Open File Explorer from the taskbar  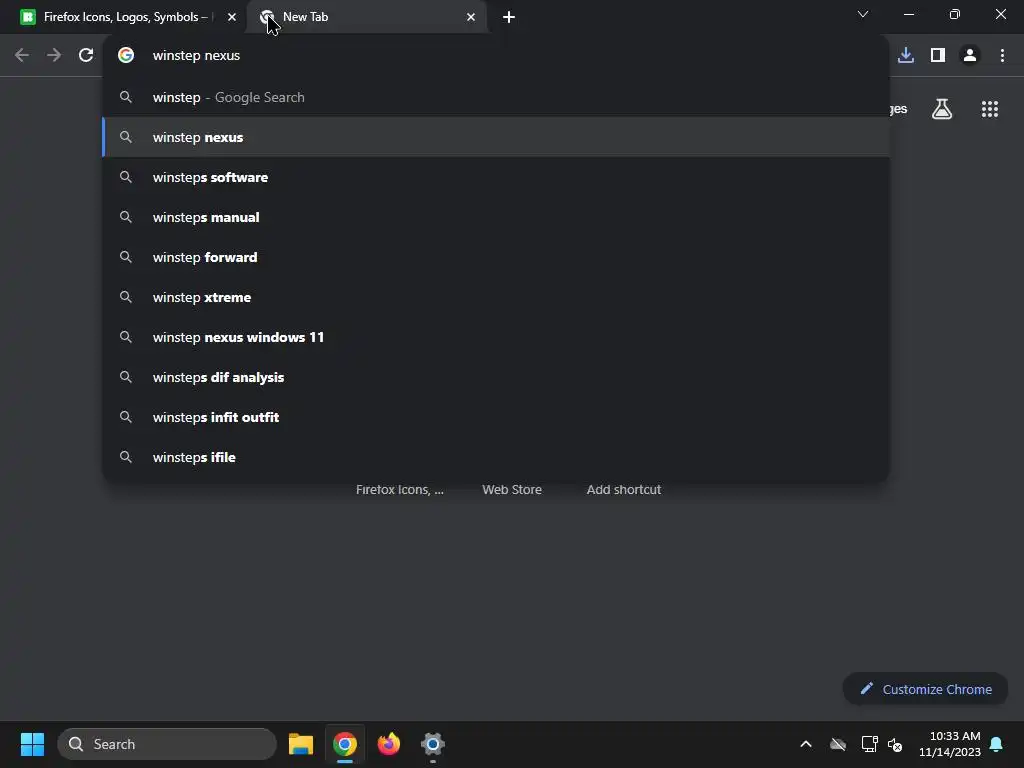(301, 744)
